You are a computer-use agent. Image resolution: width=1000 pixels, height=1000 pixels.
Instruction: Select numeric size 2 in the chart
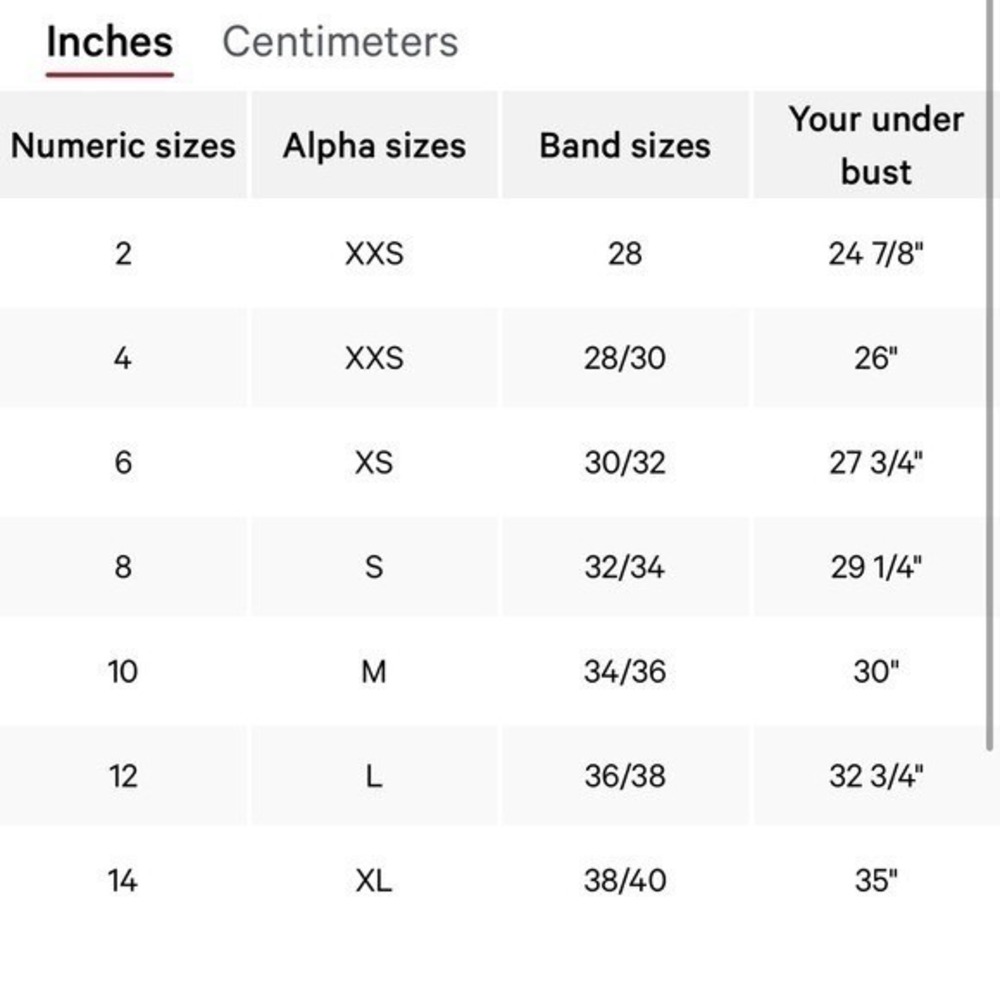click(x=123, y=255)
